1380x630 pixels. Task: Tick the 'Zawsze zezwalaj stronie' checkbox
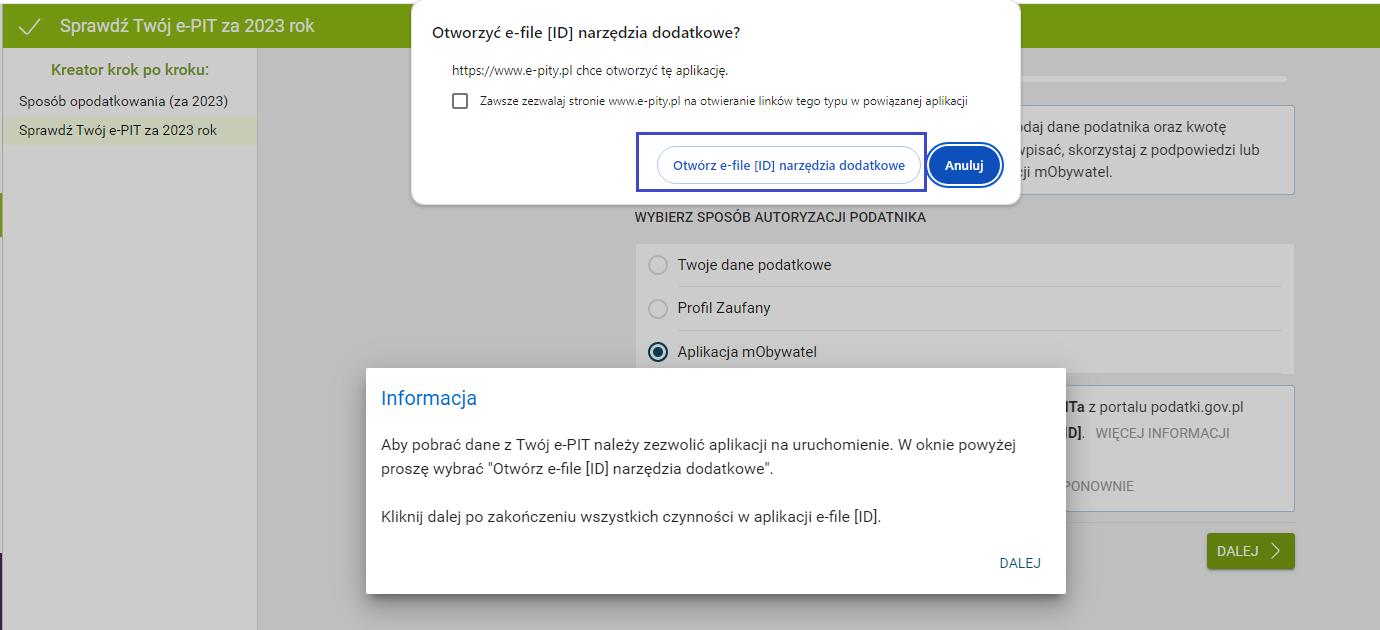point(460,101)
